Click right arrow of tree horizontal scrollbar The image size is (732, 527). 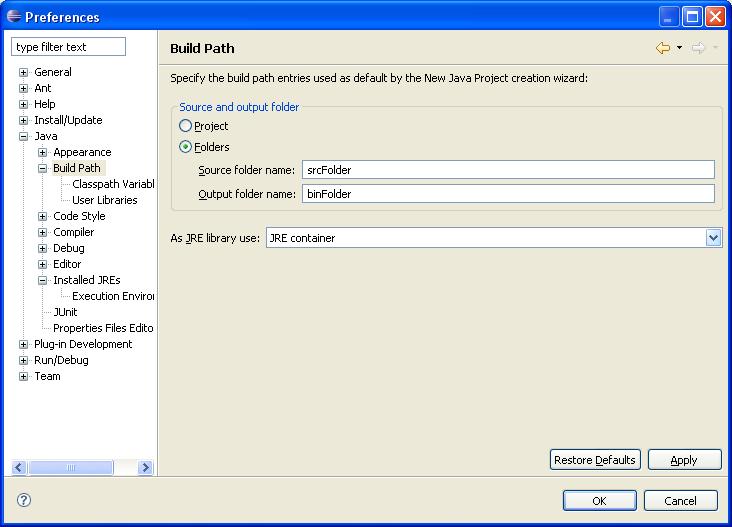point(146,467)
